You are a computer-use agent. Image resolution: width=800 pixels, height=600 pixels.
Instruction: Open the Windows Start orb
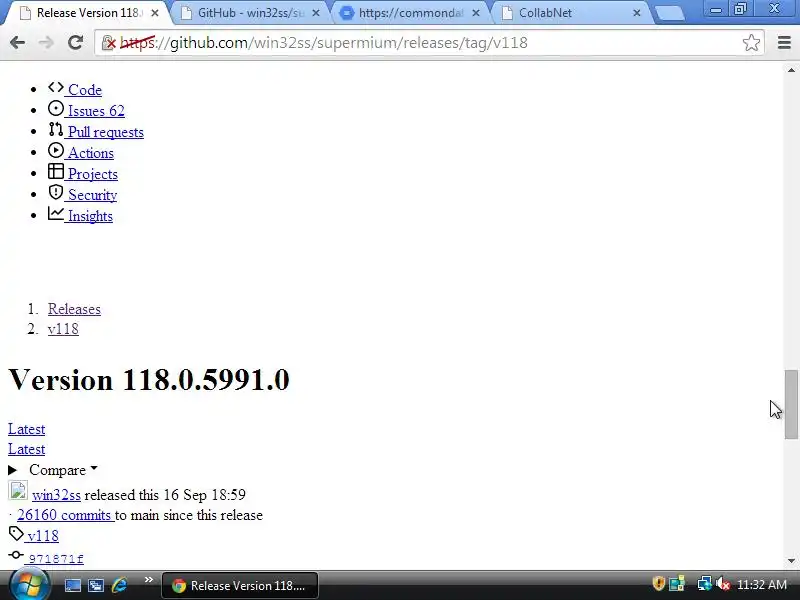30,585
